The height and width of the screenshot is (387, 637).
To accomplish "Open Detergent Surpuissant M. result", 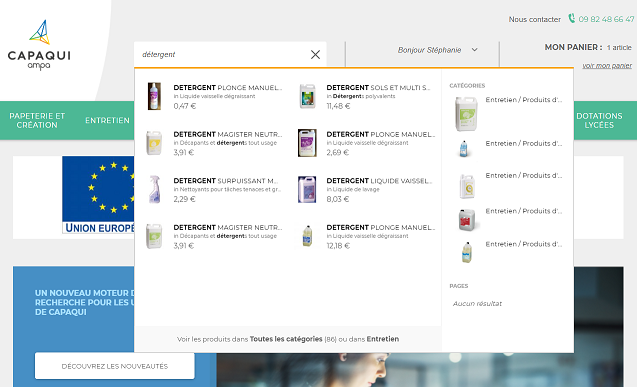I will point(226,181).
